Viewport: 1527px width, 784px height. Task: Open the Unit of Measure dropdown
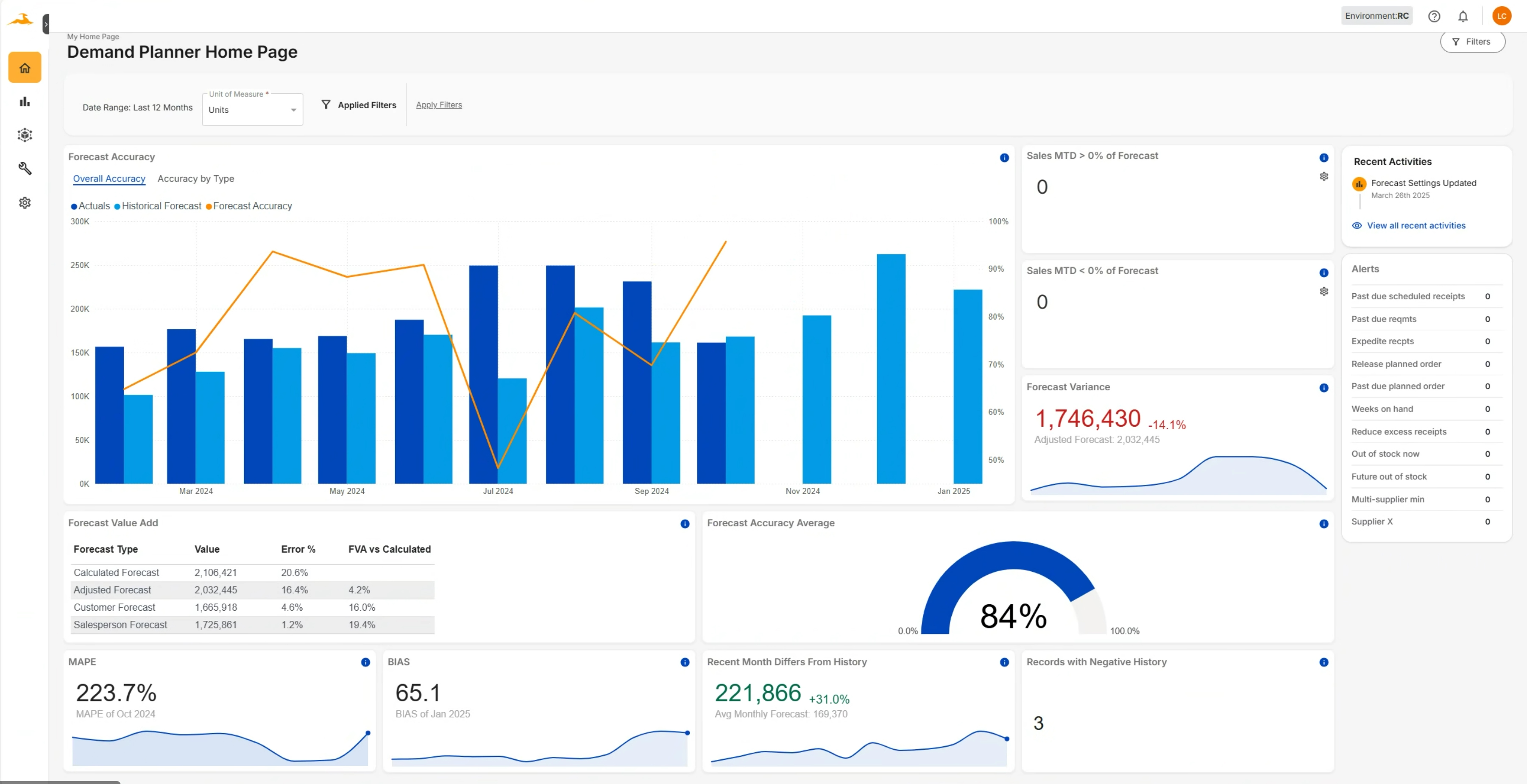click(x=252, y=110)
